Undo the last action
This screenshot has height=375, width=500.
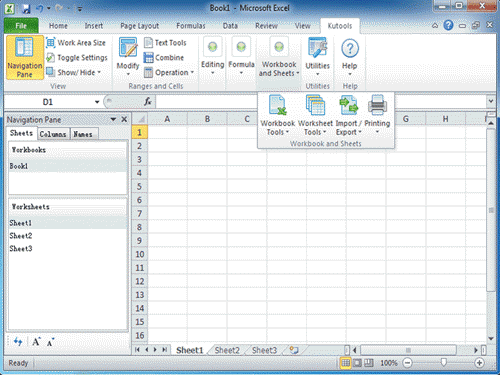[x=40, y=9]
